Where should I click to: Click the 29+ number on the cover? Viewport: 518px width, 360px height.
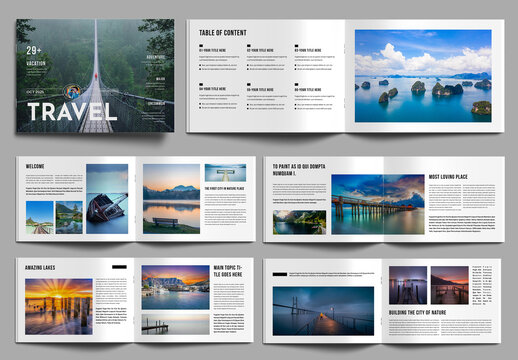(34, 51)
